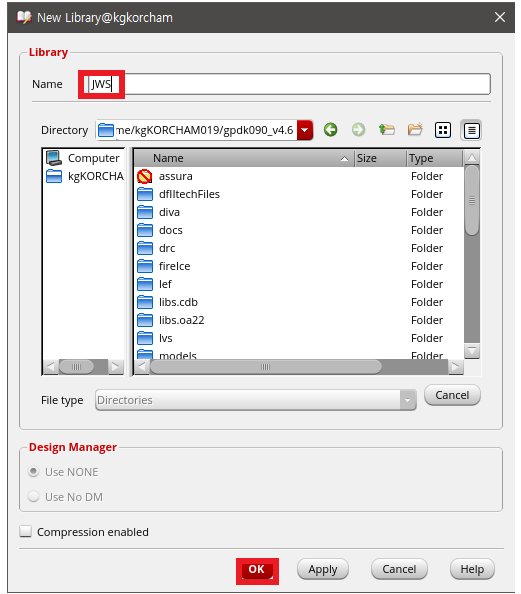Viewport: 521px width, 594px height.
Task: Click the docs folder icon
Action: click(145, 230)
